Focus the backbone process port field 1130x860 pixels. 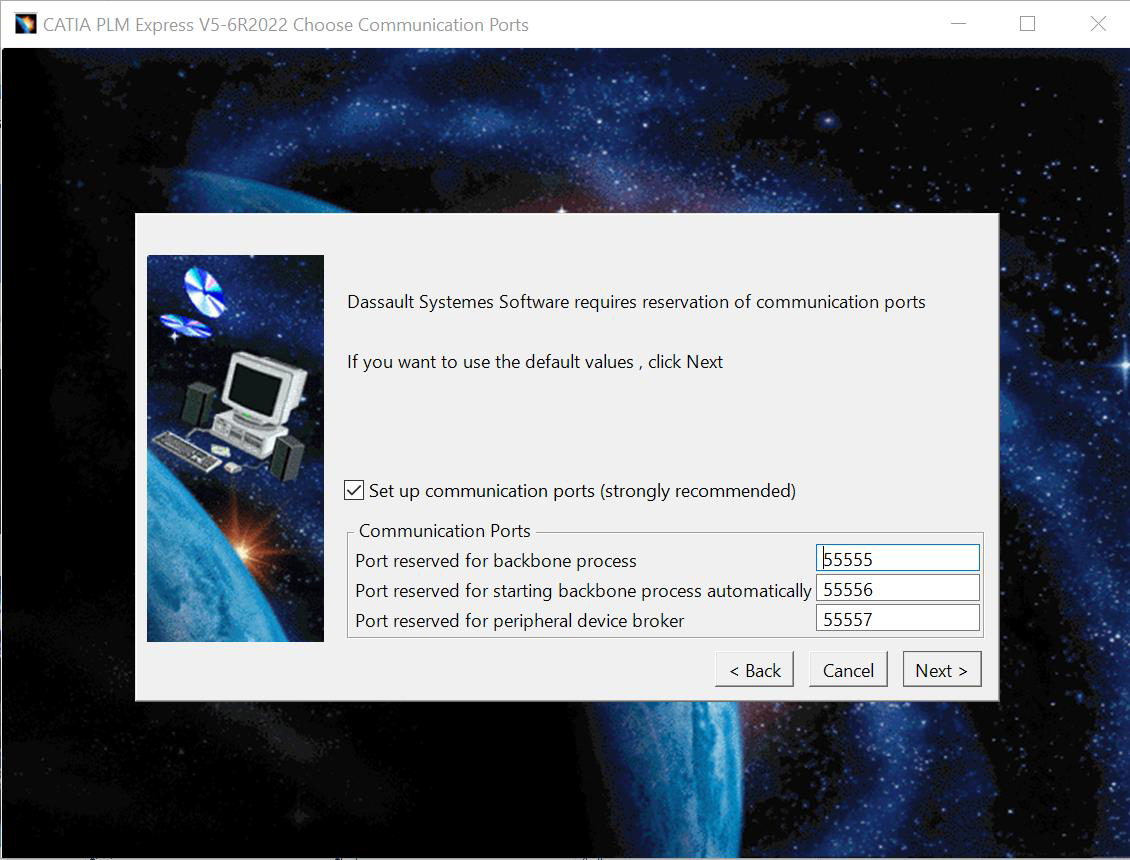tap(897, 559)
